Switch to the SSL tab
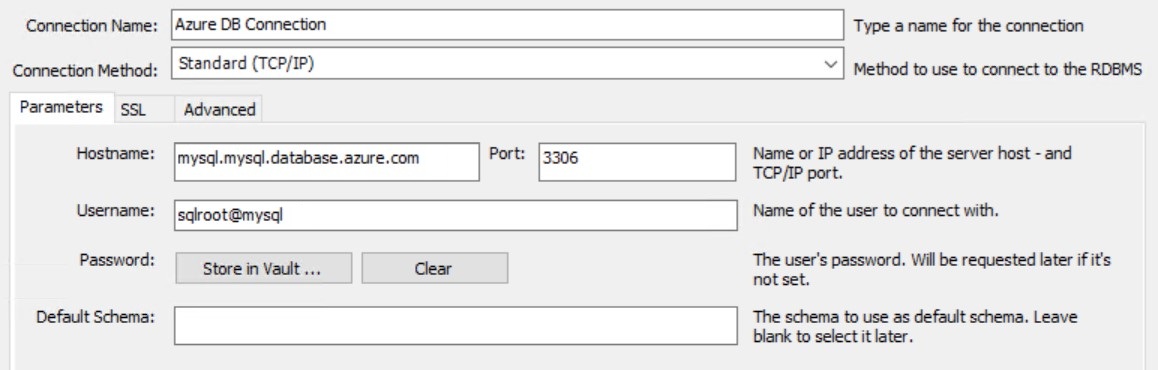Image resolution: width=1158 pixels, height=370 pixels. coord(133,109)
